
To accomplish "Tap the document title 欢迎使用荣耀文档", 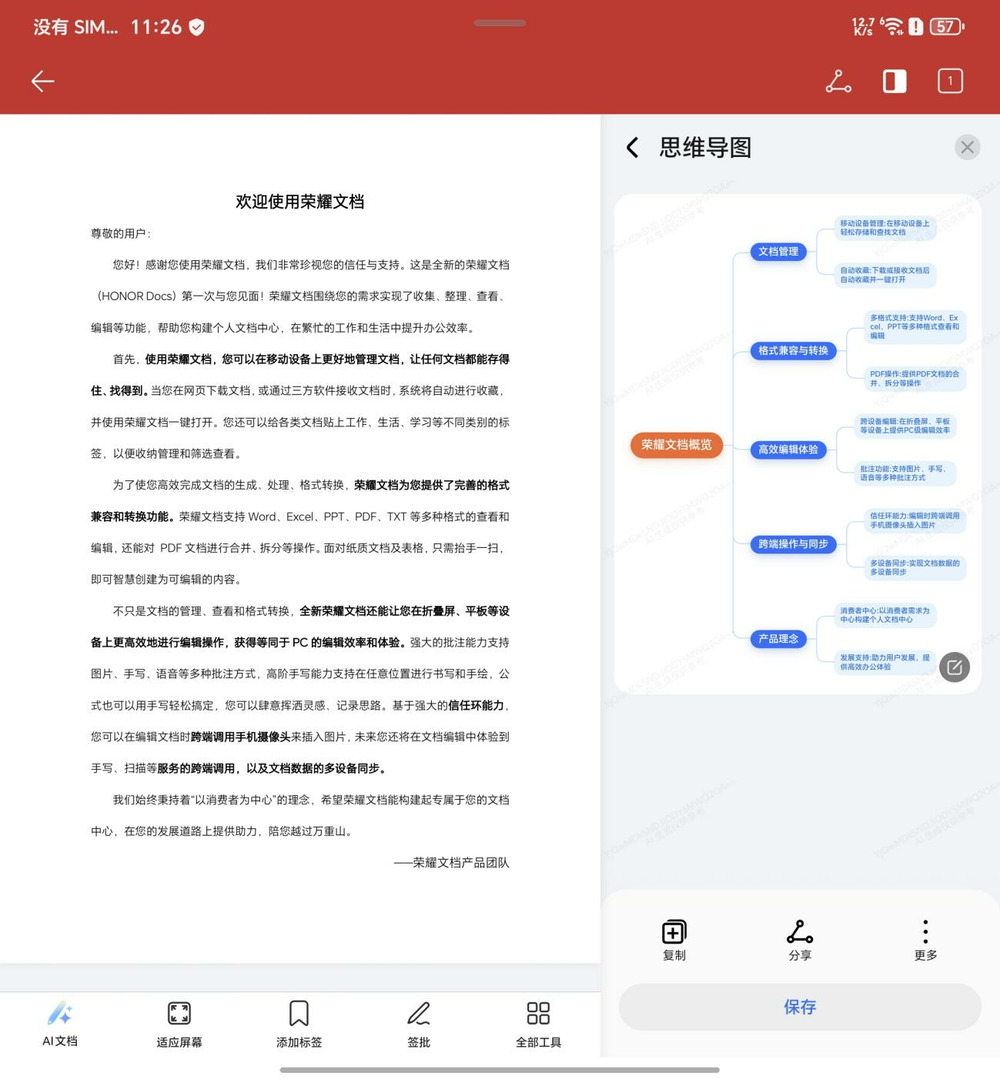I will click(300, 202).
